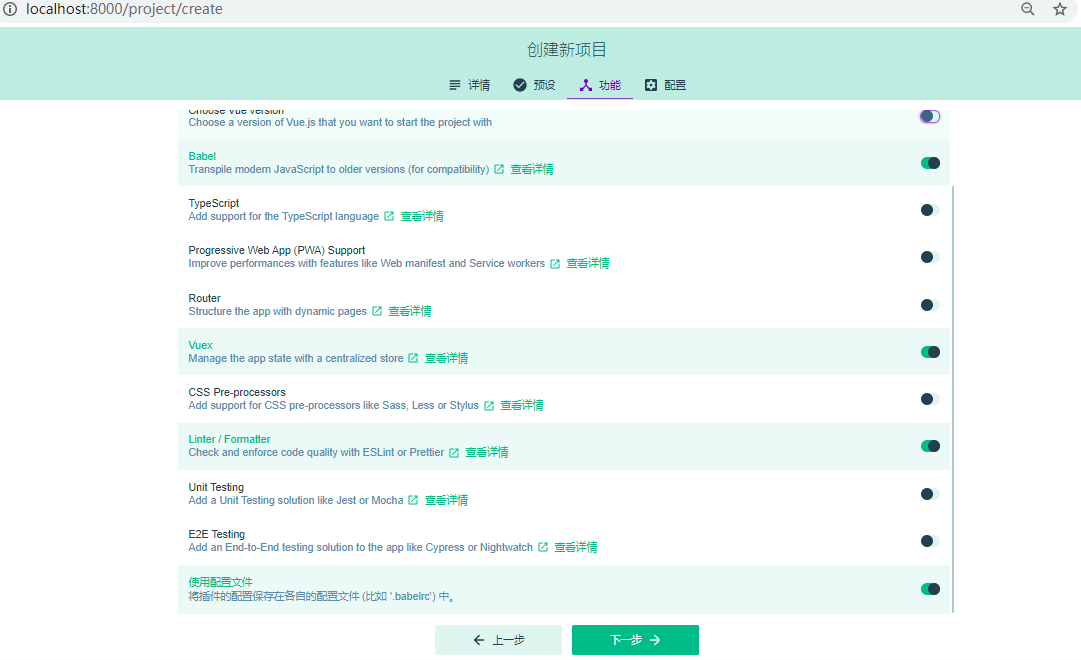Click the 下一步 next button
Viewport: 1081px width, 660px height.
click(635, 640)
